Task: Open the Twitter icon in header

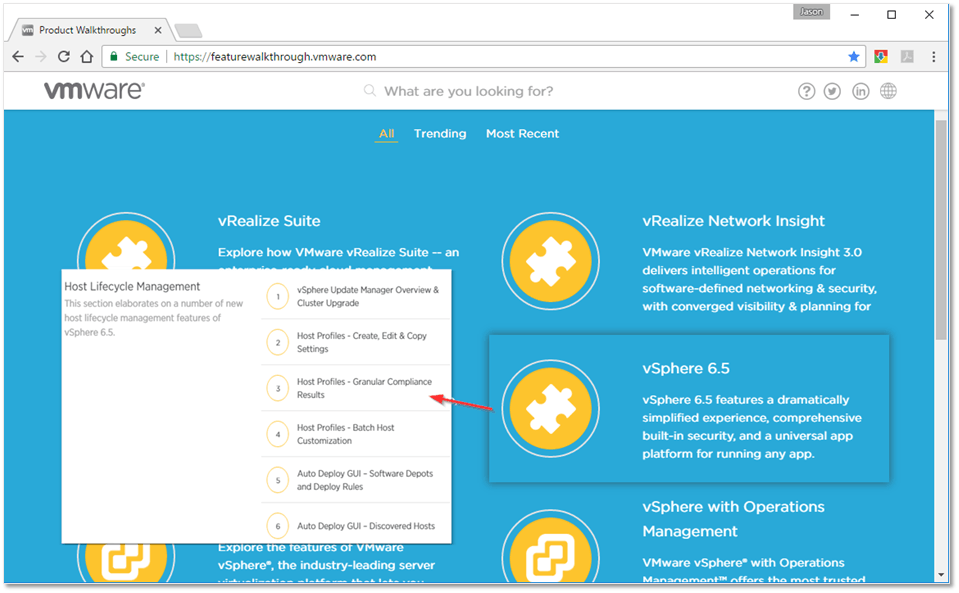Action: tap(832, 91)
